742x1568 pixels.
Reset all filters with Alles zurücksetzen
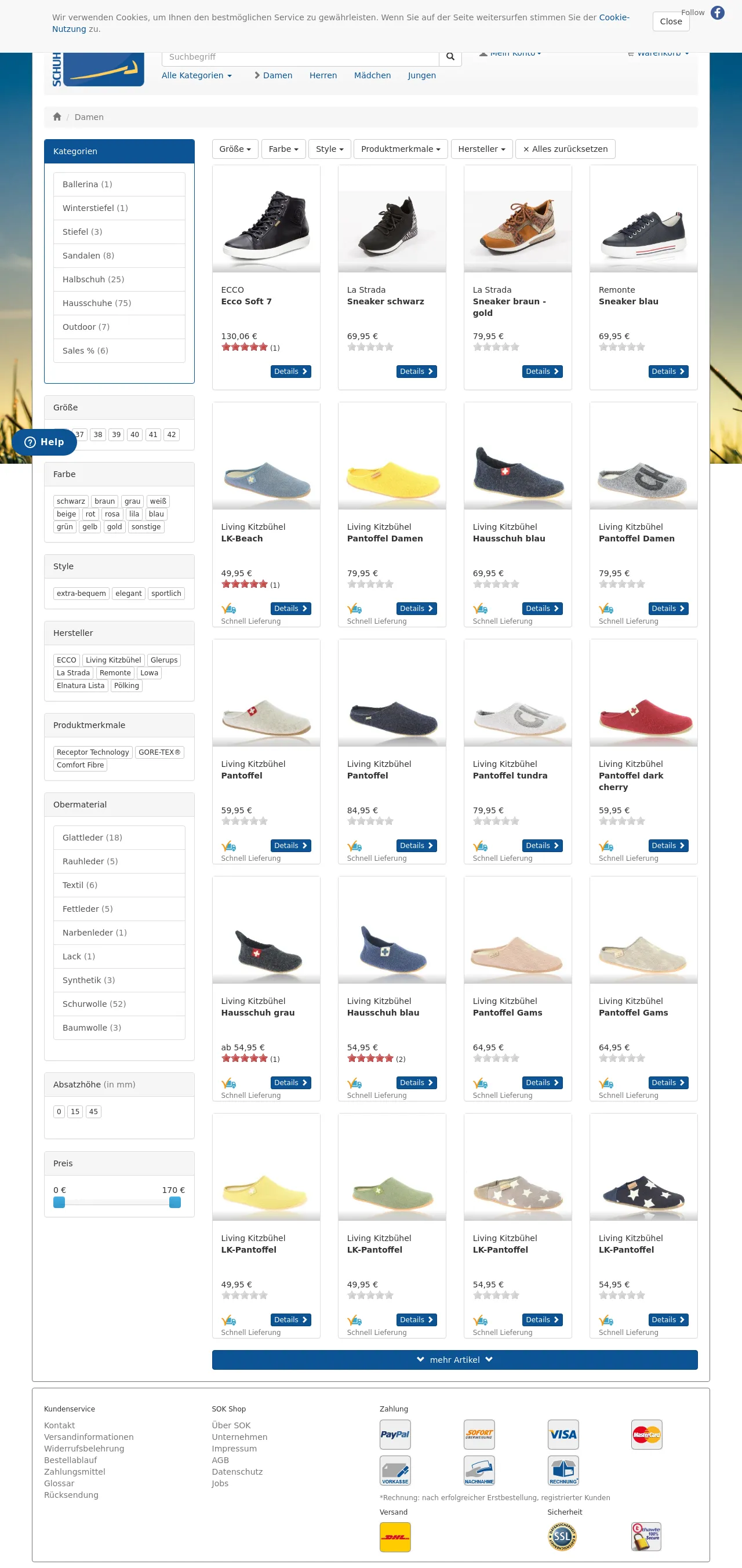click(565, 149)
